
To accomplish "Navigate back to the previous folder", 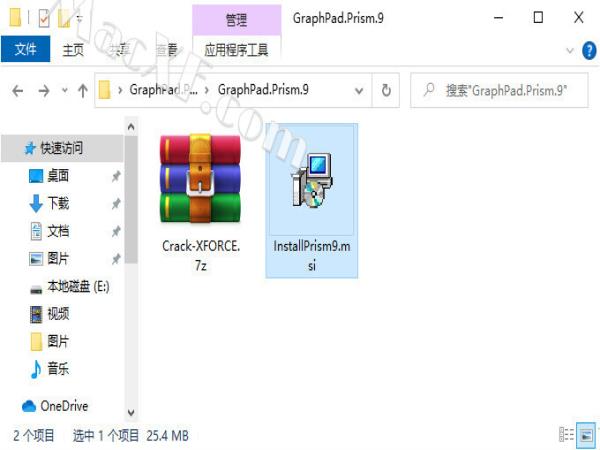I will click(18, 91).
